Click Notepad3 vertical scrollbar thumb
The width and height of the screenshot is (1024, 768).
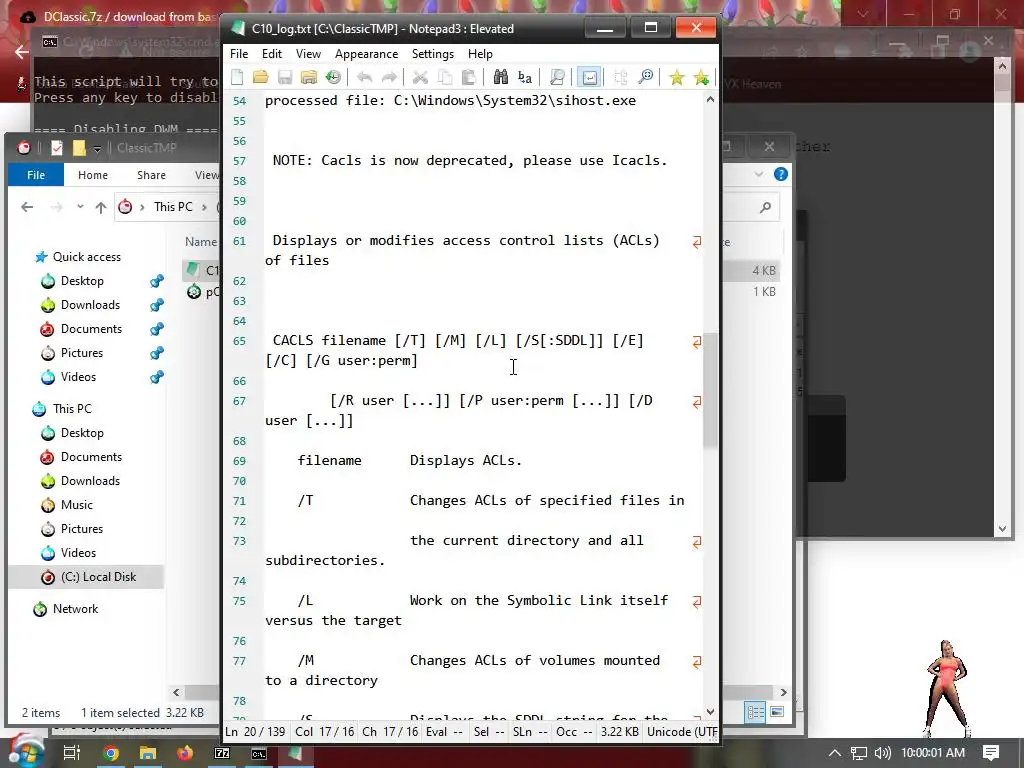[x=711, y=390]
